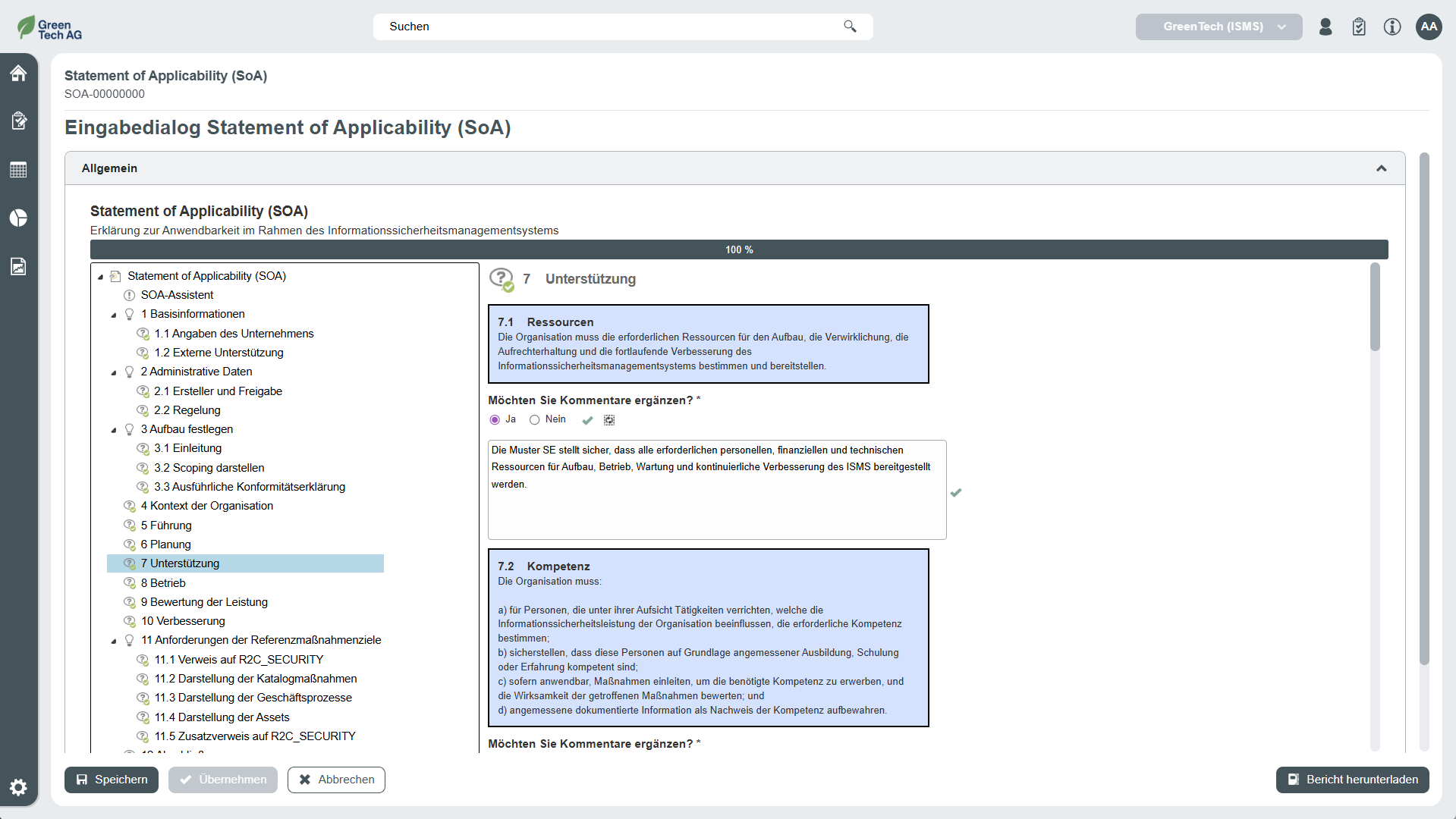1456x819 pixels.
Task: Open the table grid view icon
Action: click(18, 170)
